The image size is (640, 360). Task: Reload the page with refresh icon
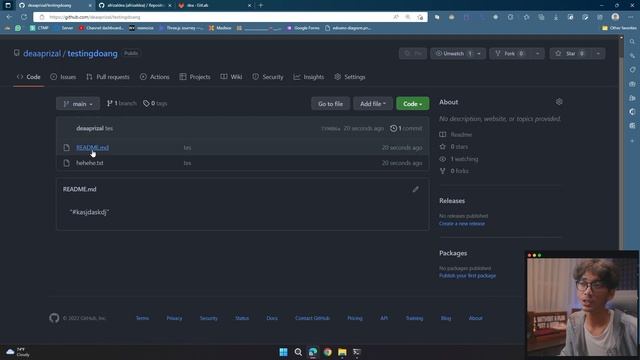coord(24,17)
